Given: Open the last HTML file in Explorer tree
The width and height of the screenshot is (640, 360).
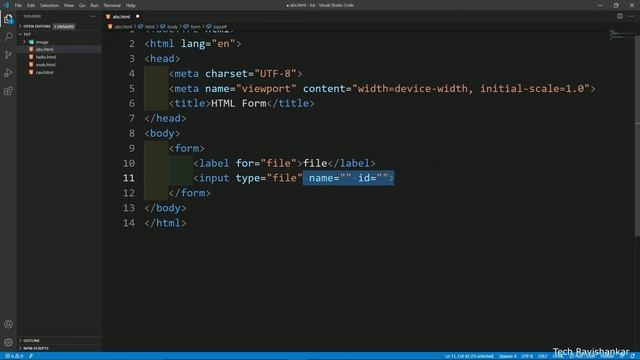Looking at the screenshot, I should coord(44,72).
